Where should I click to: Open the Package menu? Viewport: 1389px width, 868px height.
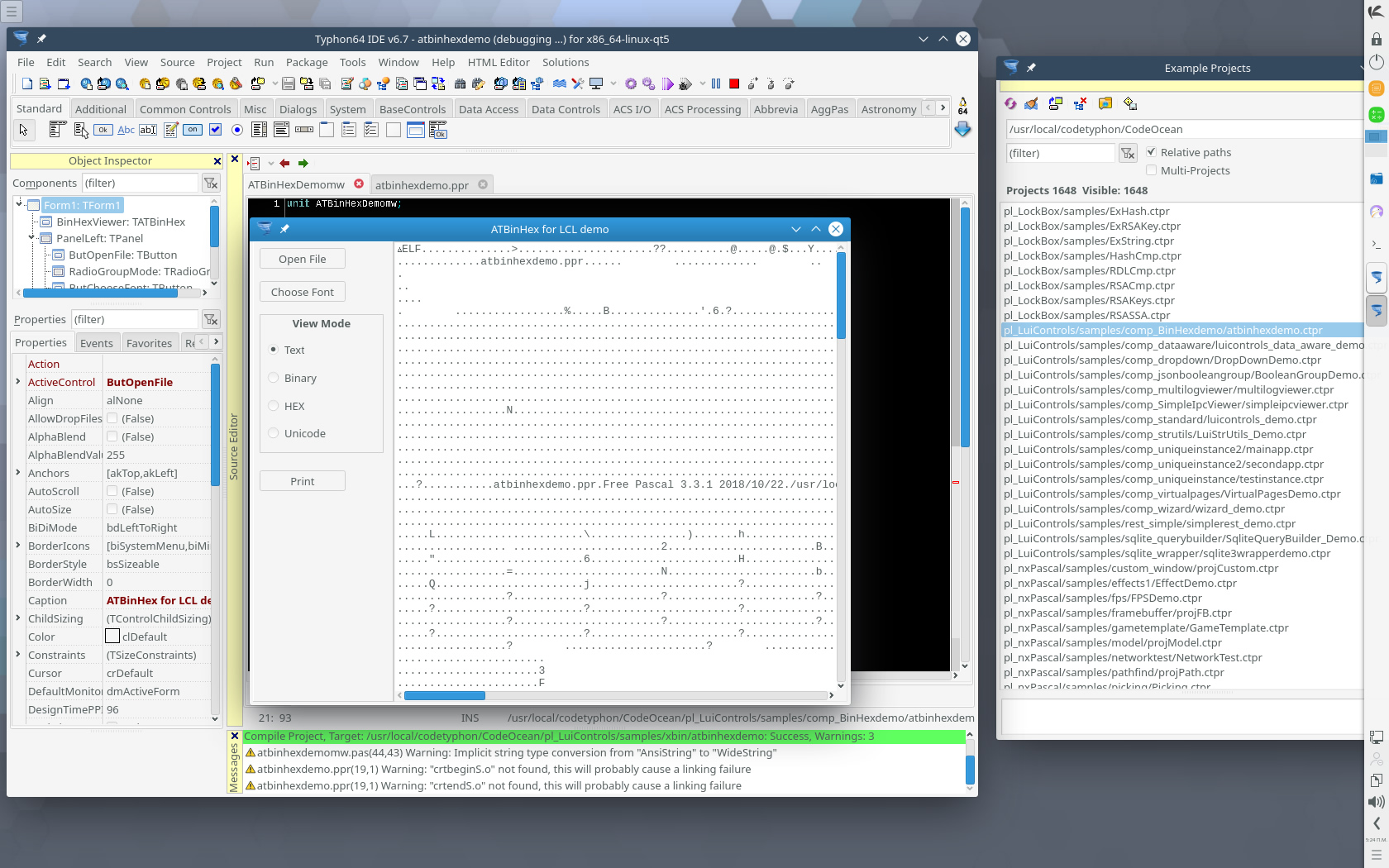click(307, 63)
